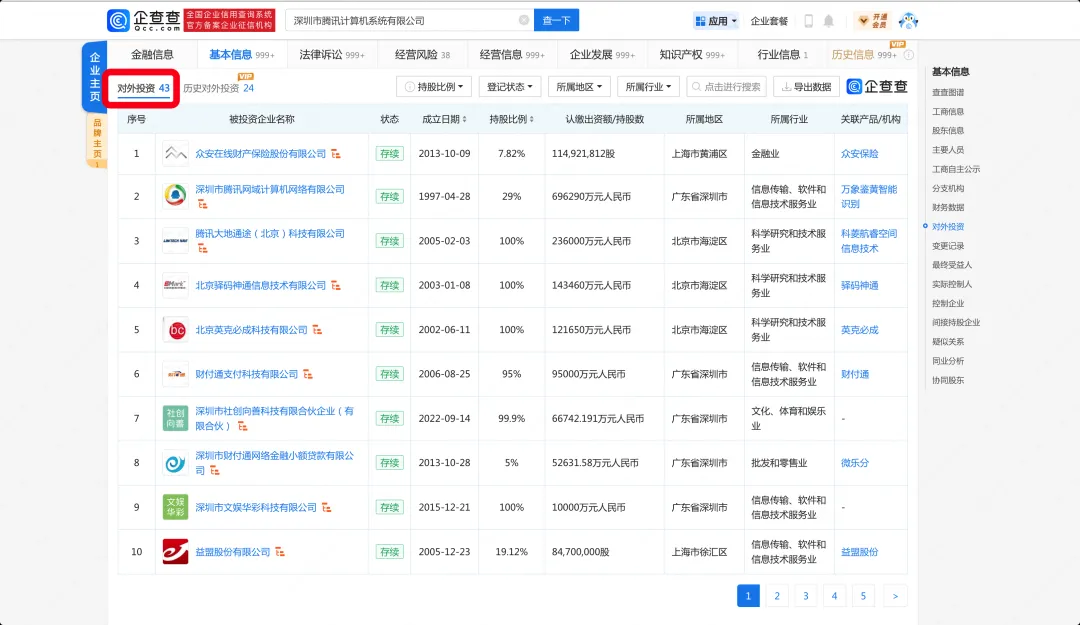1080x625 pixels.
Task: Switch to the 法律诉讼 tab
Action: pos(331,54)
